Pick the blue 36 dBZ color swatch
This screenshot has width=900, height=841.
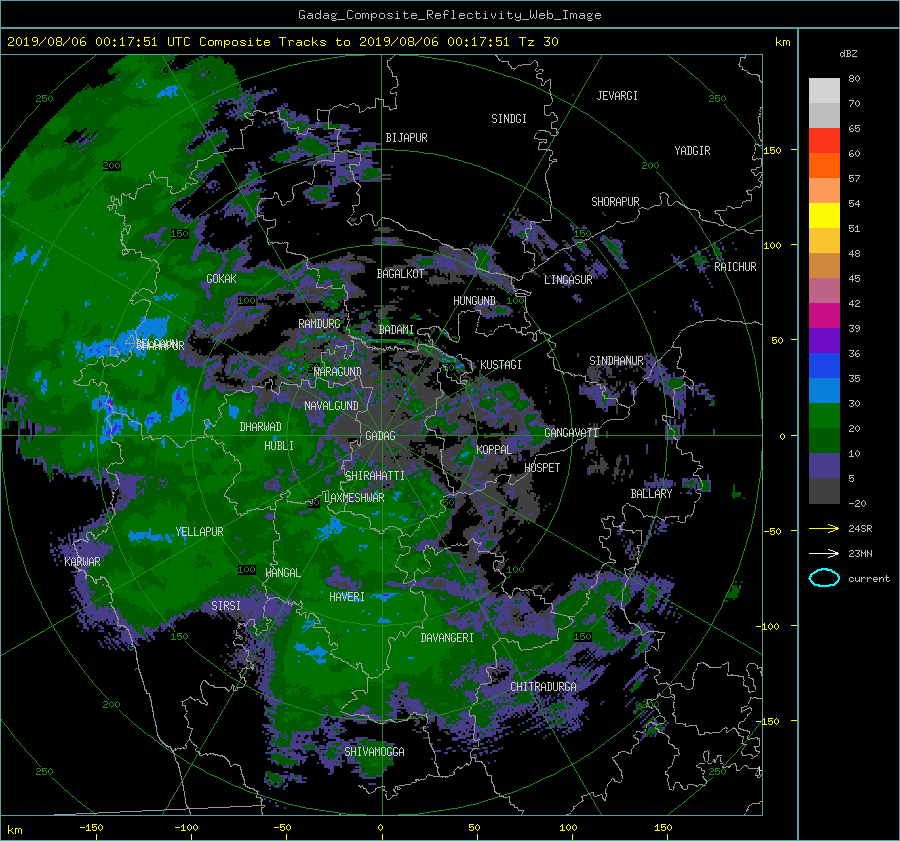824,365
